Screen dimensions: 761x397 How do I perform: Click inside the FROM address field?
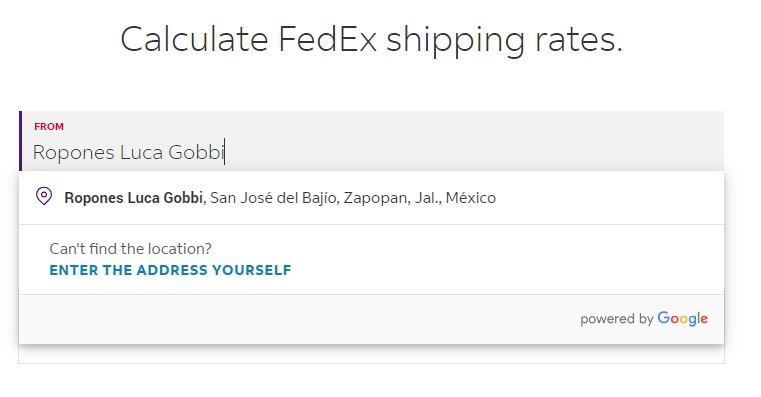(371, 141)
